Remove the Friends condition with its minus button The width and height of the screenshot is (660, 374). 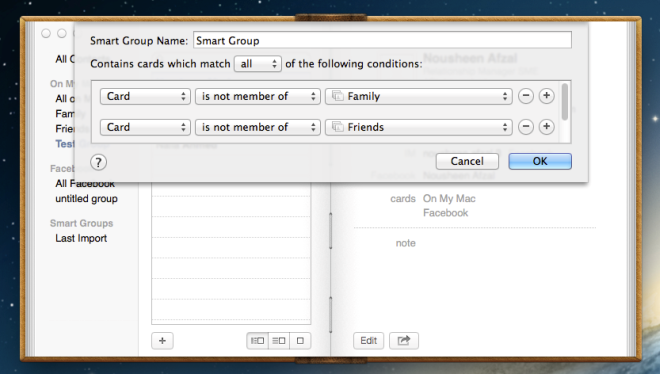pos(526,127)
